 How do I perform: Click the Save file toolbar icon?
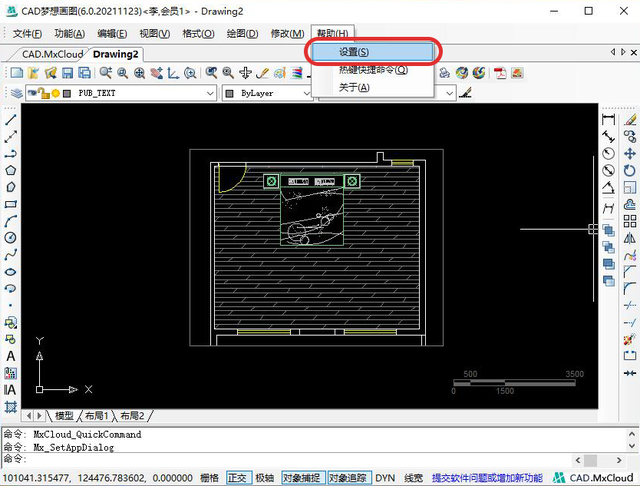pos(67,73)
